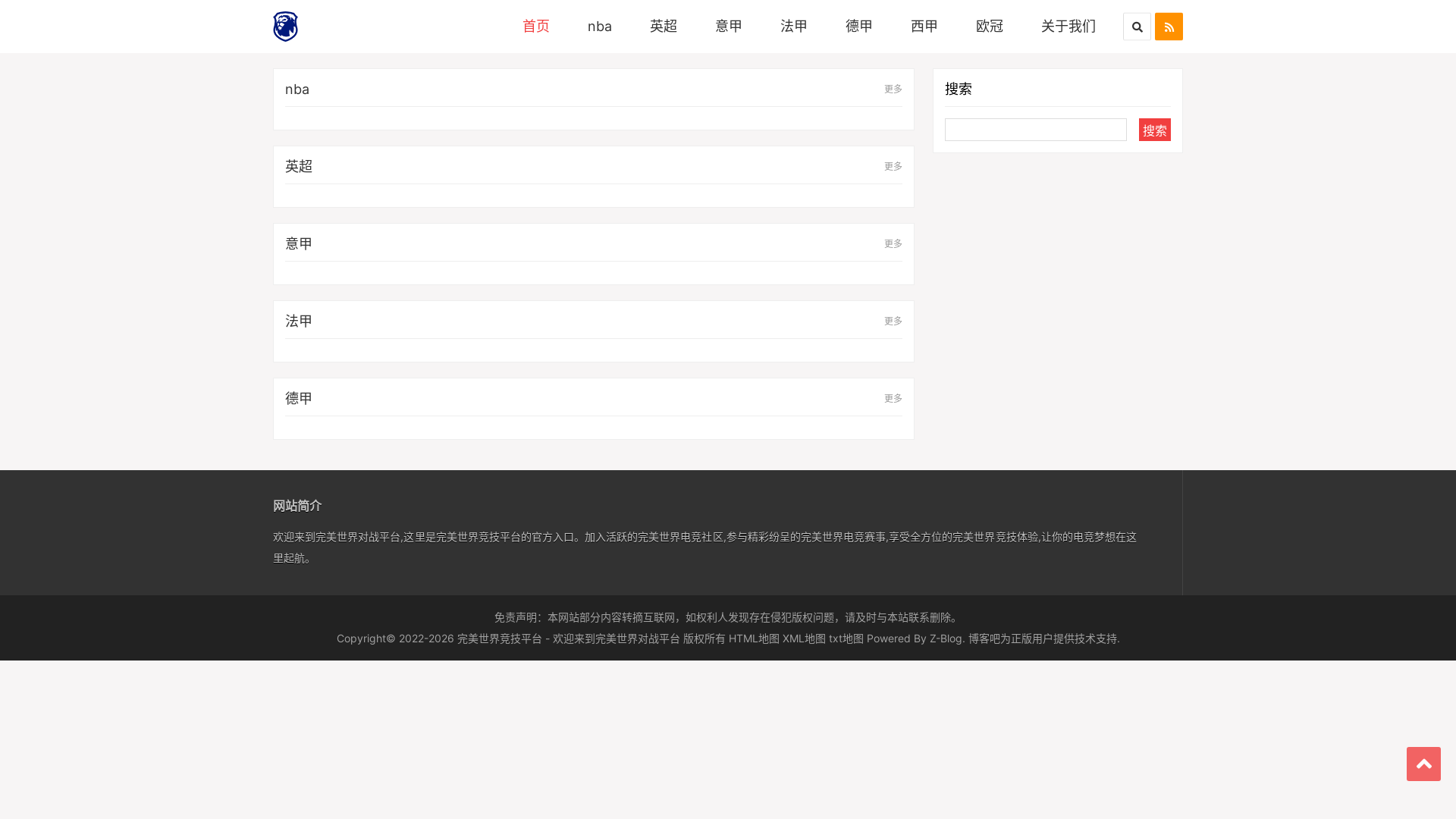The image size is (1456, 819).
Task: Open 关于我们 navigation page
Action: pyautogui.click(x=1068, y=26)
